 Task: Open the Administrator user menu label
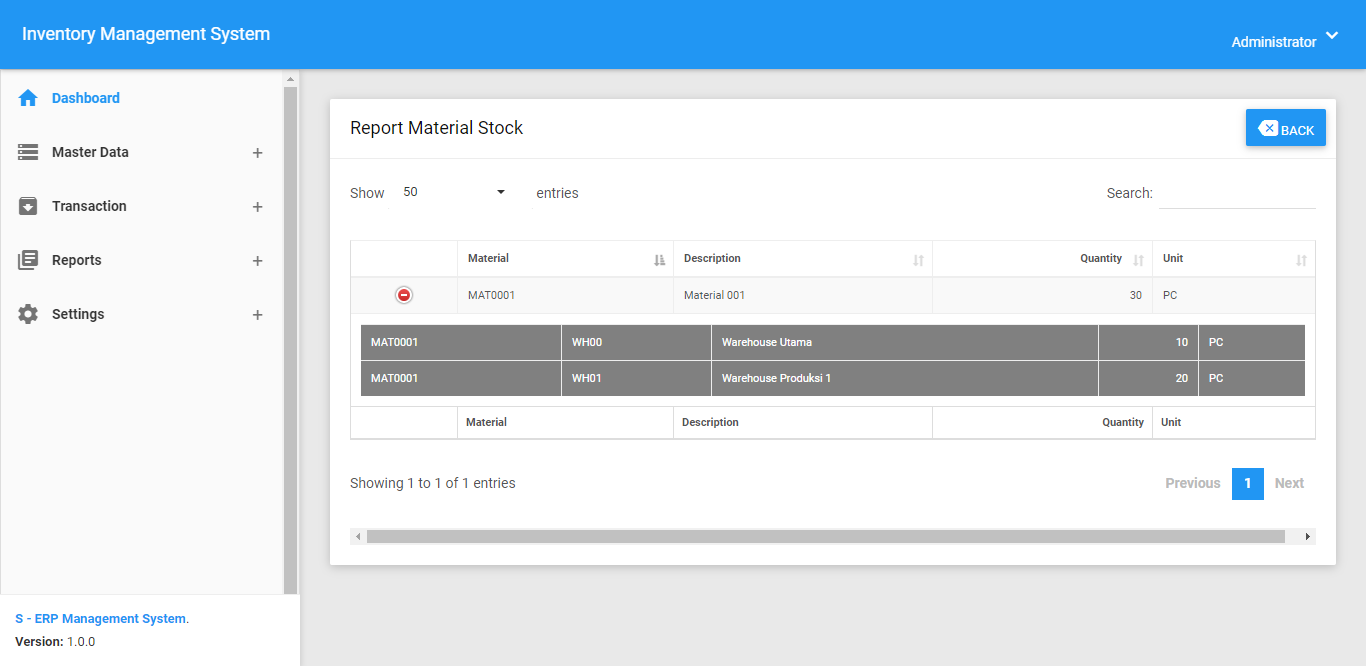(x=1273, y=42)
